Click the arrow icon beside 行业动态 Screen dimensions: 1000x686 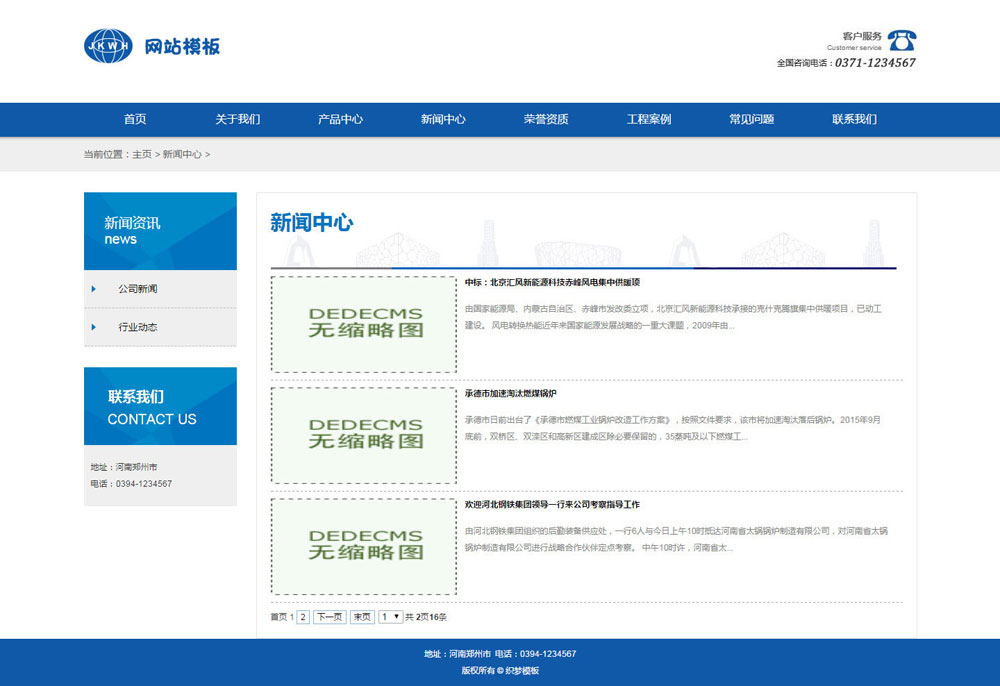pos(92,327)
